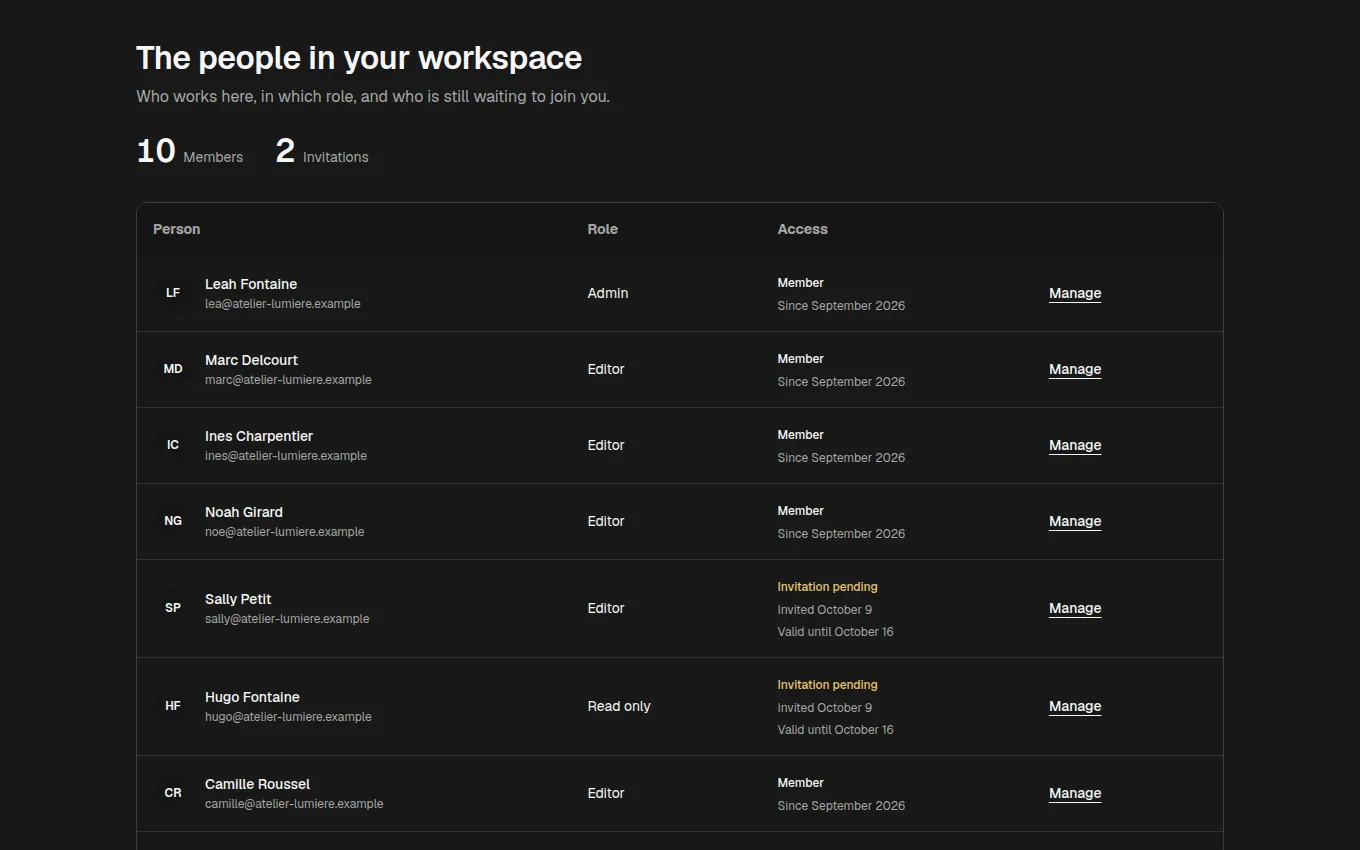Click the CR avatar for Camille Roussel
Screen dimensions: 1360x850
173,793
